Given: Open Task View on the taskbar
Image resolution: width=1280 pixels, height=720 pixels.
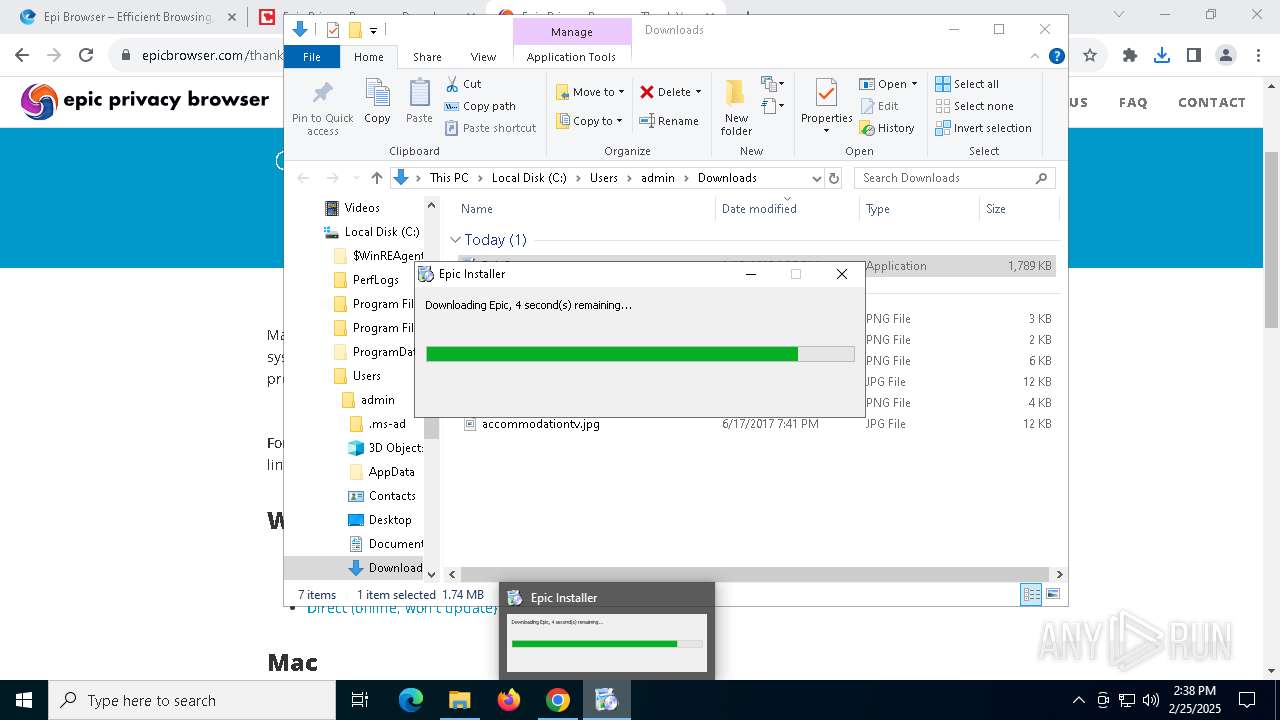Looking at the screenshot, I should (360, 700).
